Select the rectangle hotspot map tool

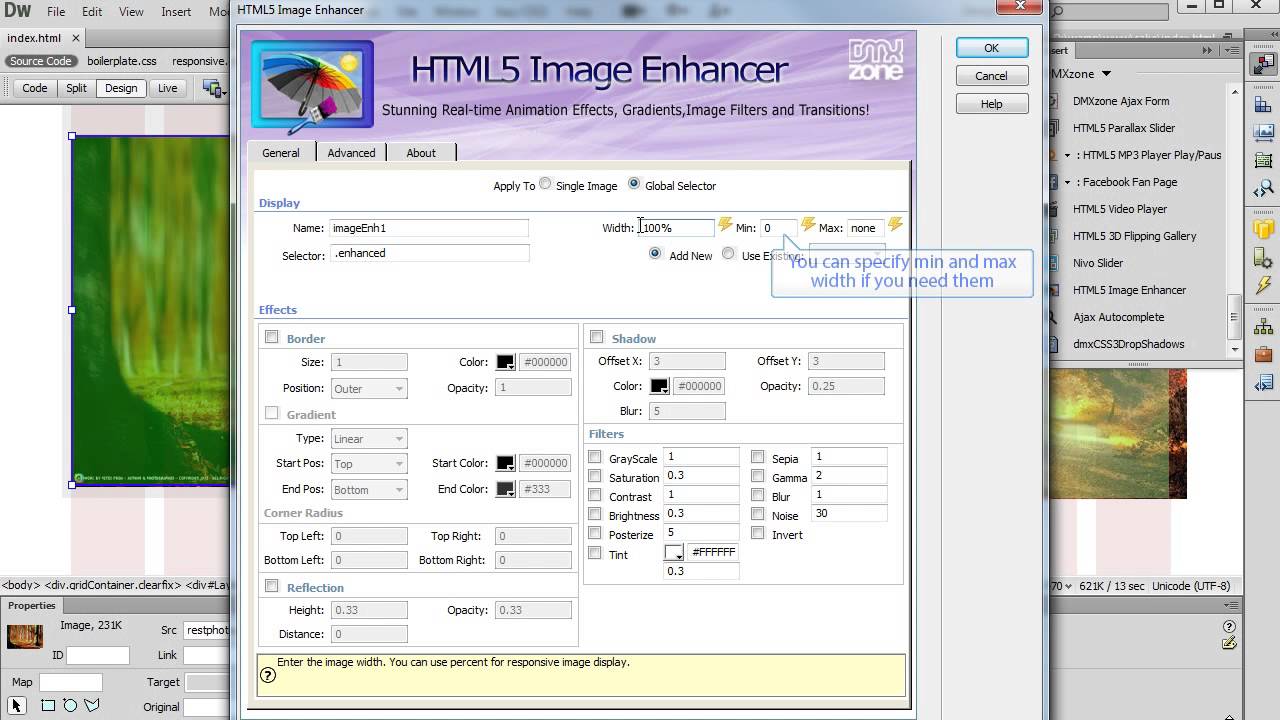tap(48, 706)
